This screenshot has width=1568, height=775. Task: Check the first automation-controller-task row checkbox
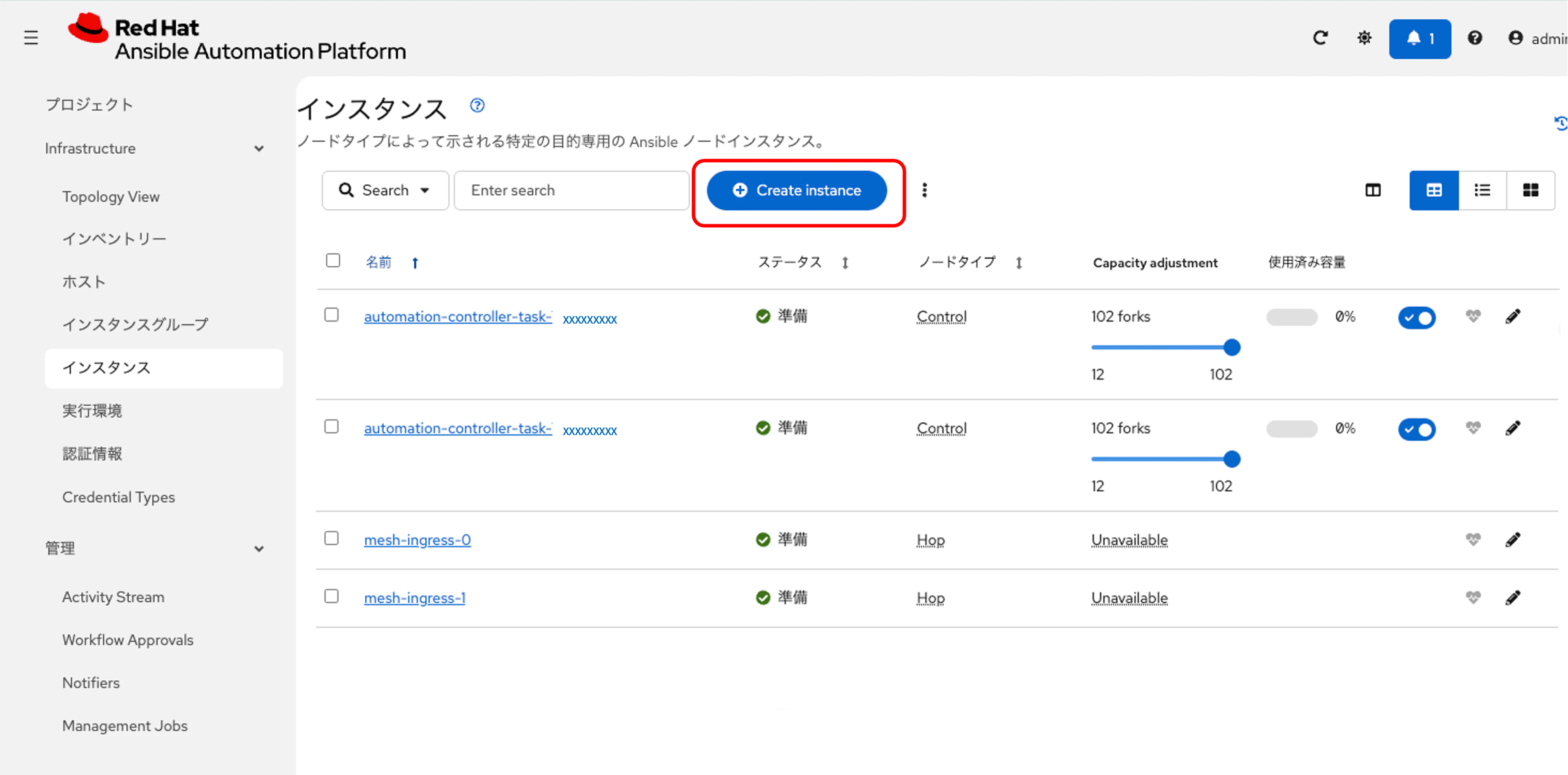coord(332,315)
